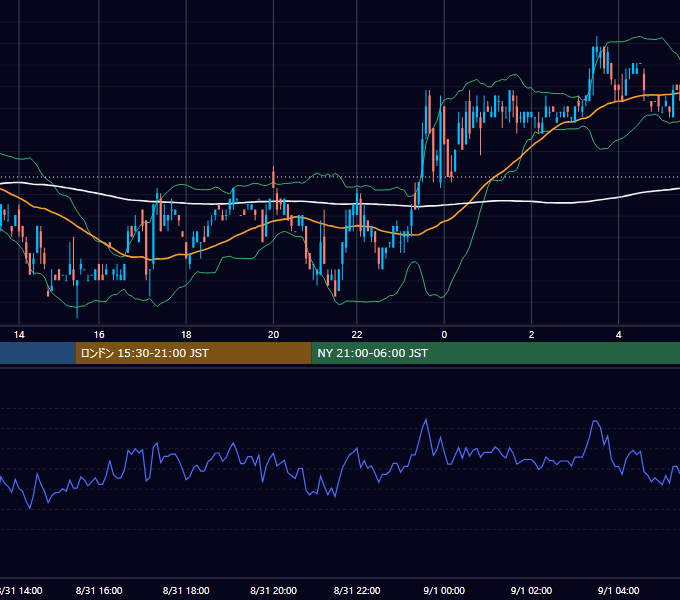
Task: Click the 8/31 20:00 date label
Action: click(273, 590)
